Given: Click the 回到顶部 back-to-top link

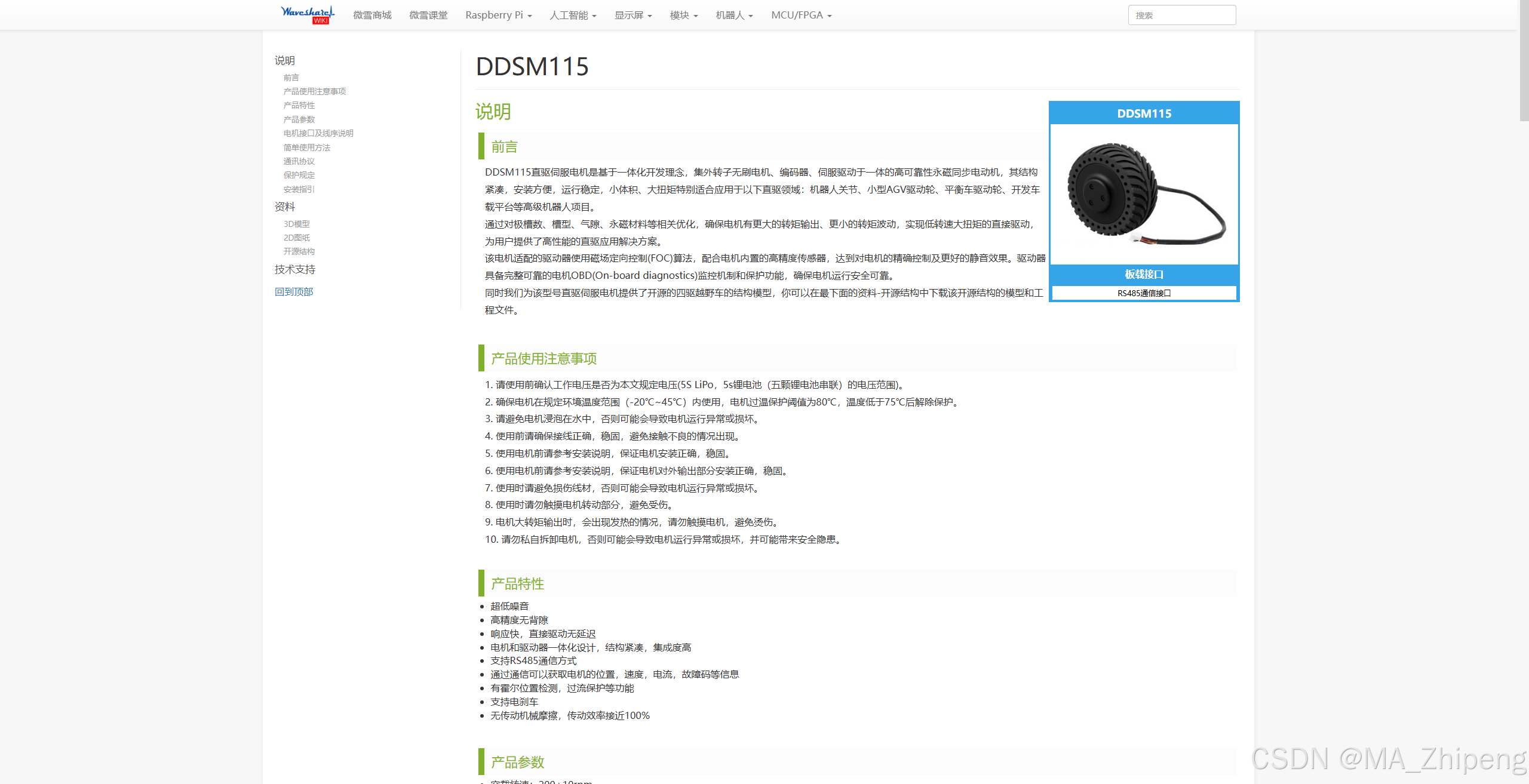Looking at the screenshot, I should [293, 291].
